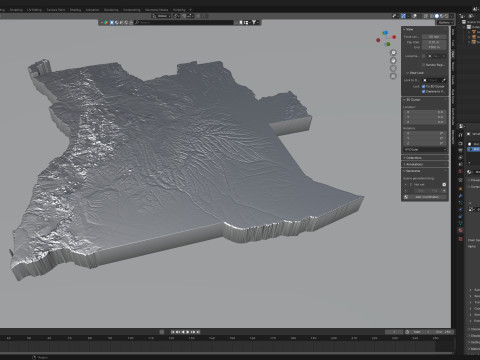Click the pan hand viewport icon

[x=393, y=60]
